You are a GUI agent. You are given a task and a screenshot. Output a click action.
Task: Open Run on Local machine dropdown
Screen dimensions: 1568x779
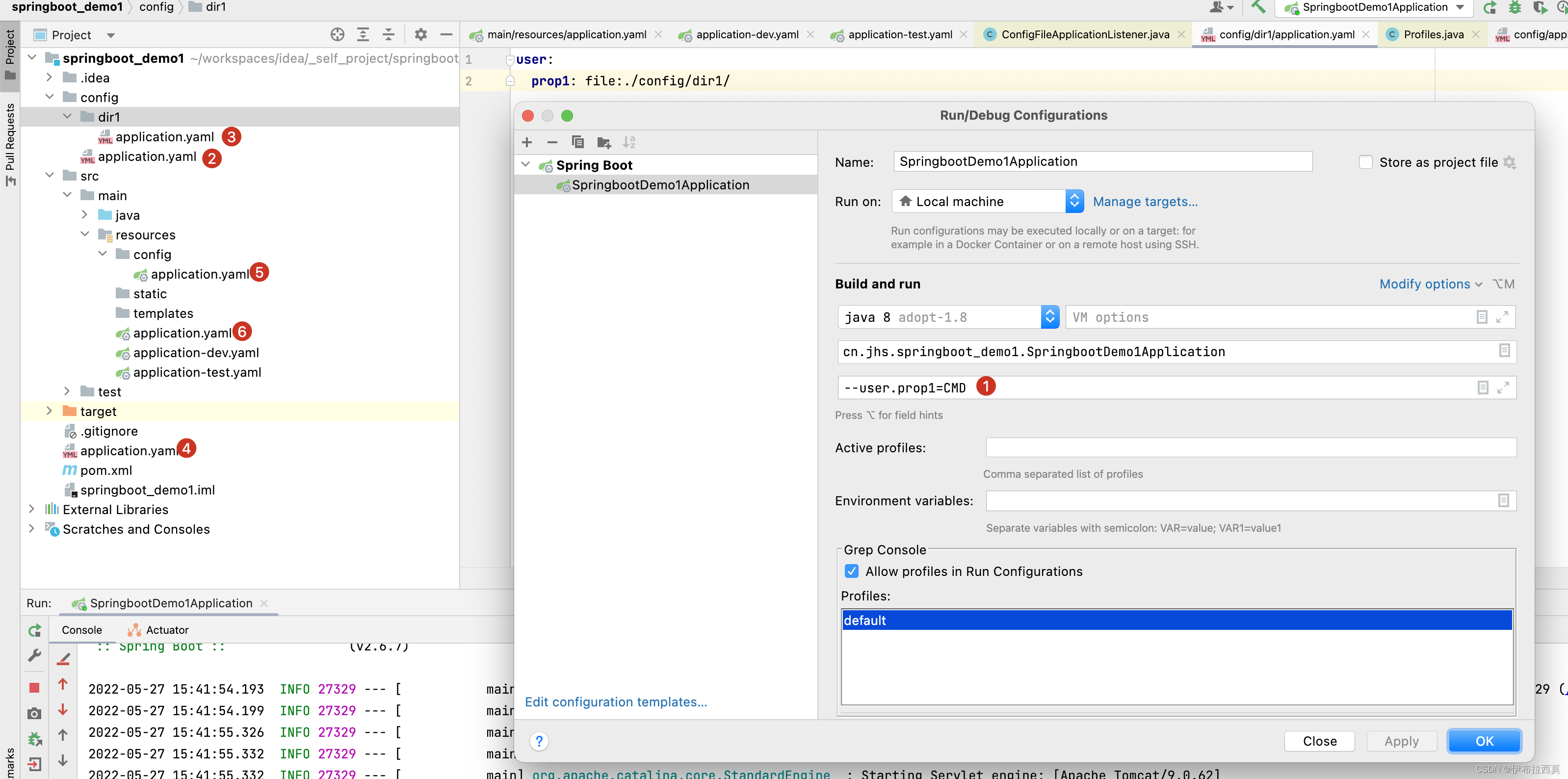tap(987, 202)
